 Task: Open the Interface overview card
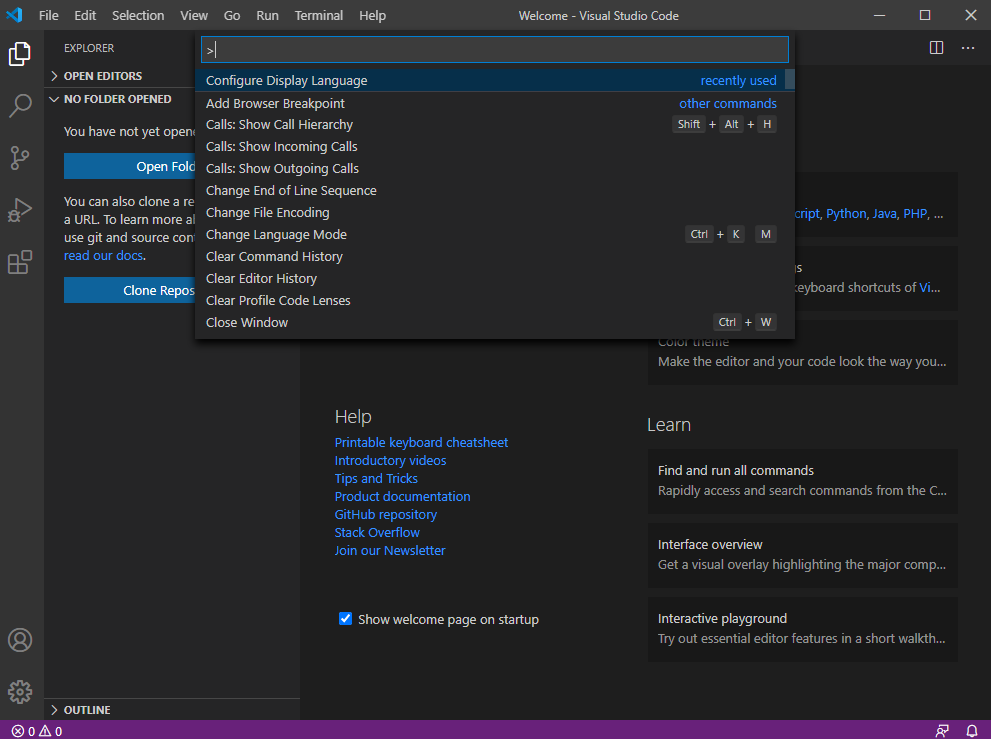802,555
